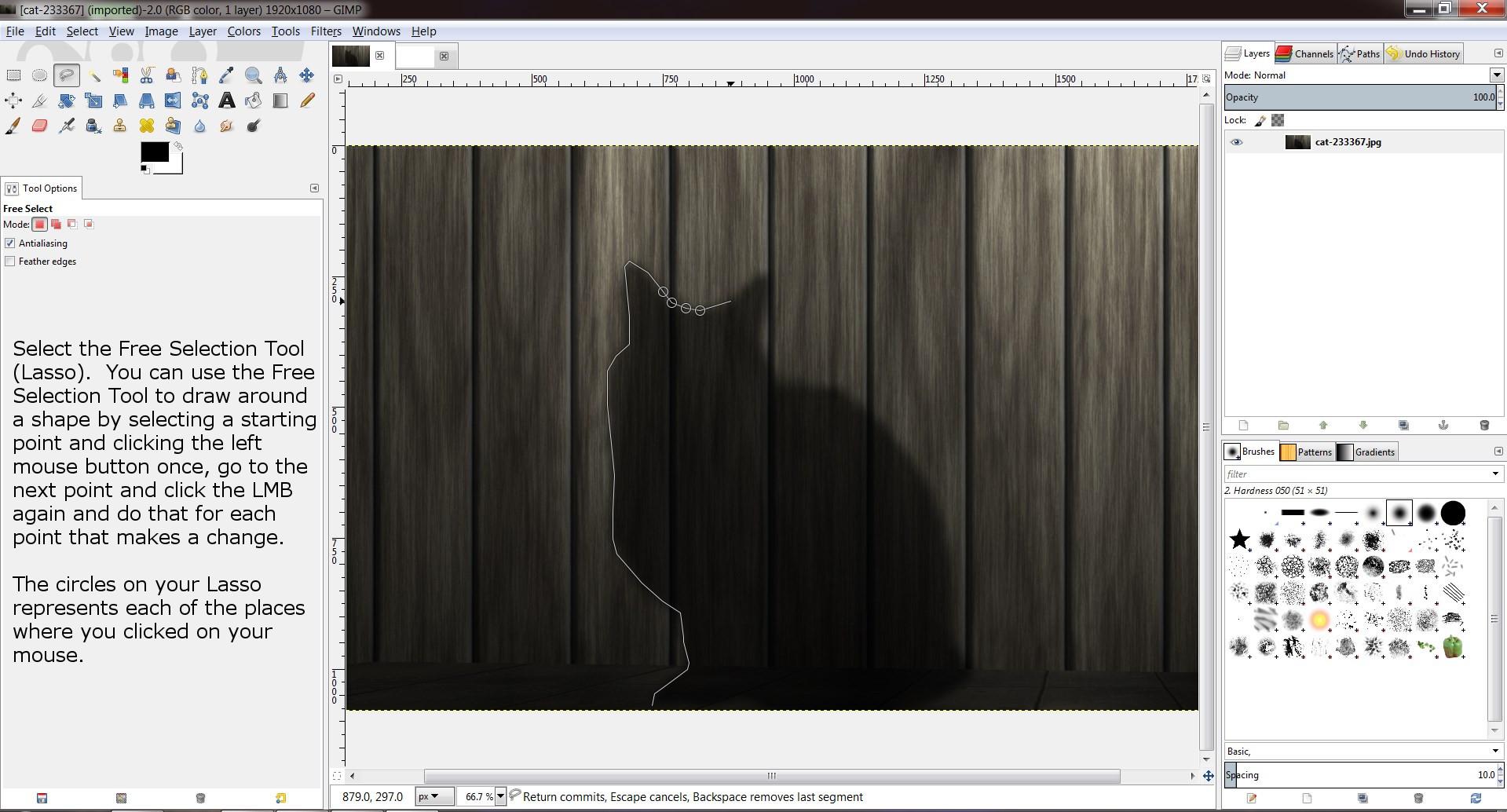Select the Scissors Select tool
This screenshot has height=812, width=1507.
[x=147, y=75]
